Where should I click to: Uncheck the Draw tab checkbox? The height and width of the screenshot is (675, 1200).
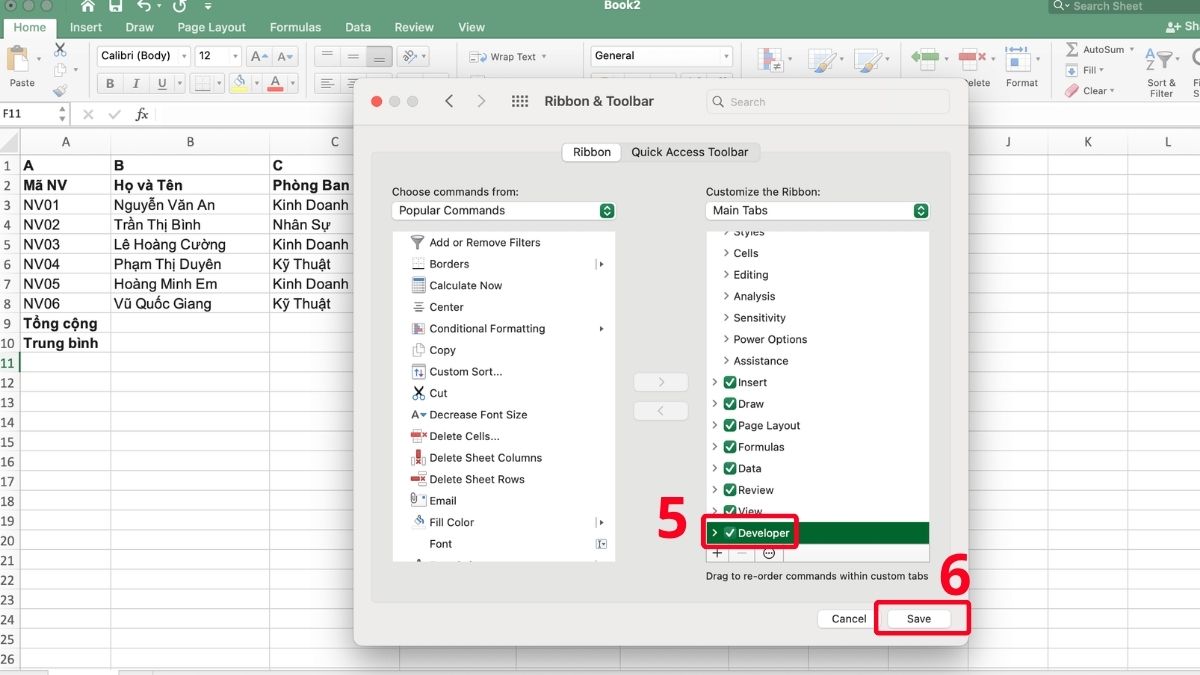730,404
